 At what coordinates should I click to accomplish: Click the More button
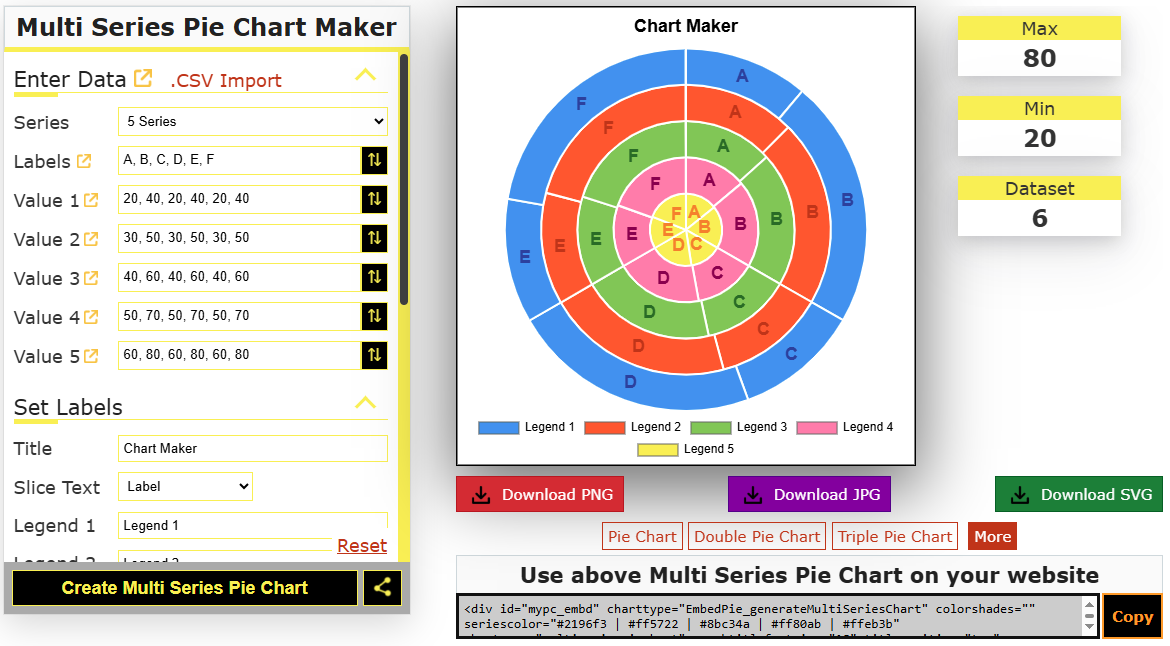992,535
